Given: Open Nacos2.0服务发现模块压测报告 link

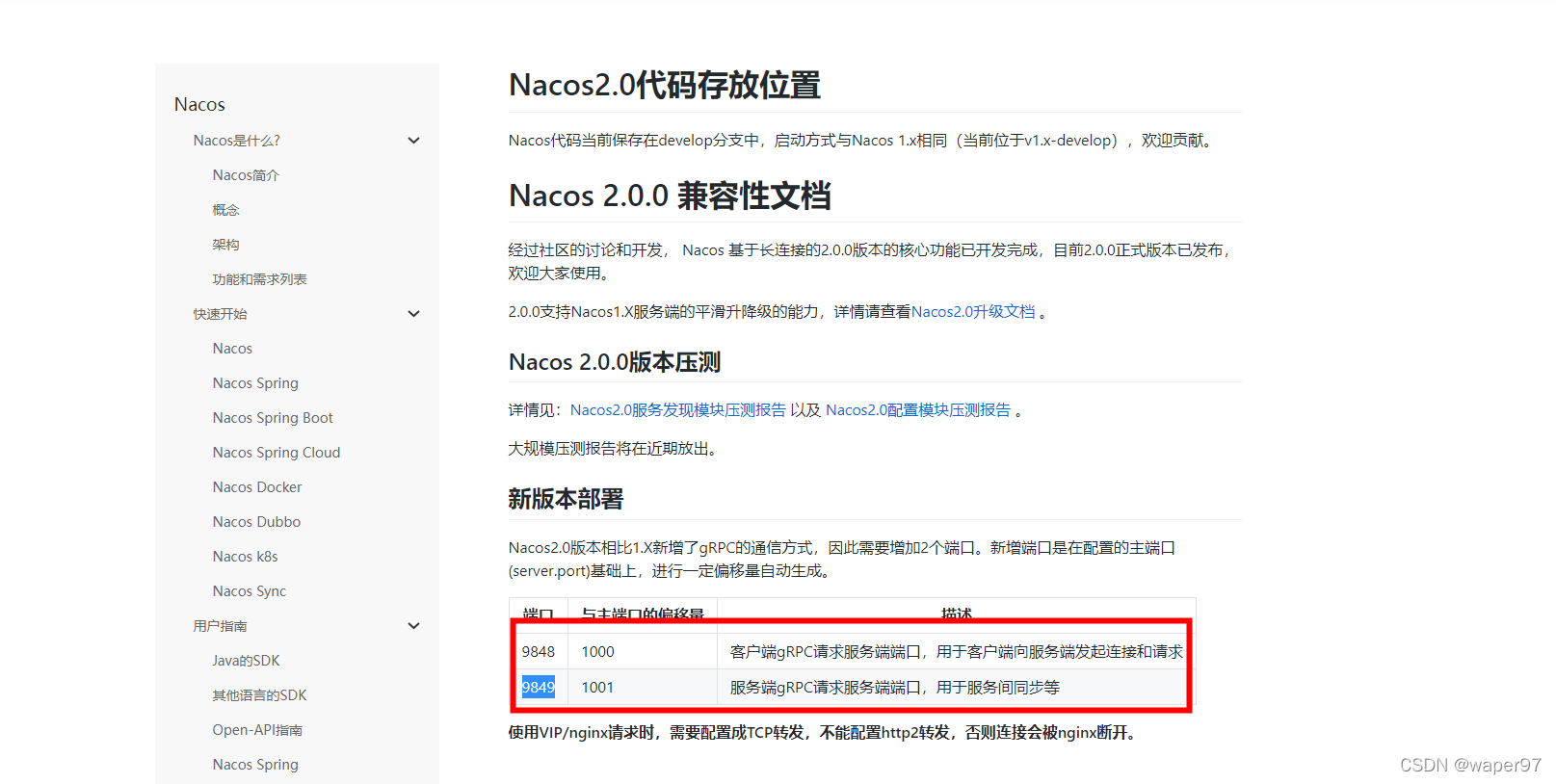Looking at the screenshot, I should pyautogui.click(x=677, y=410).
